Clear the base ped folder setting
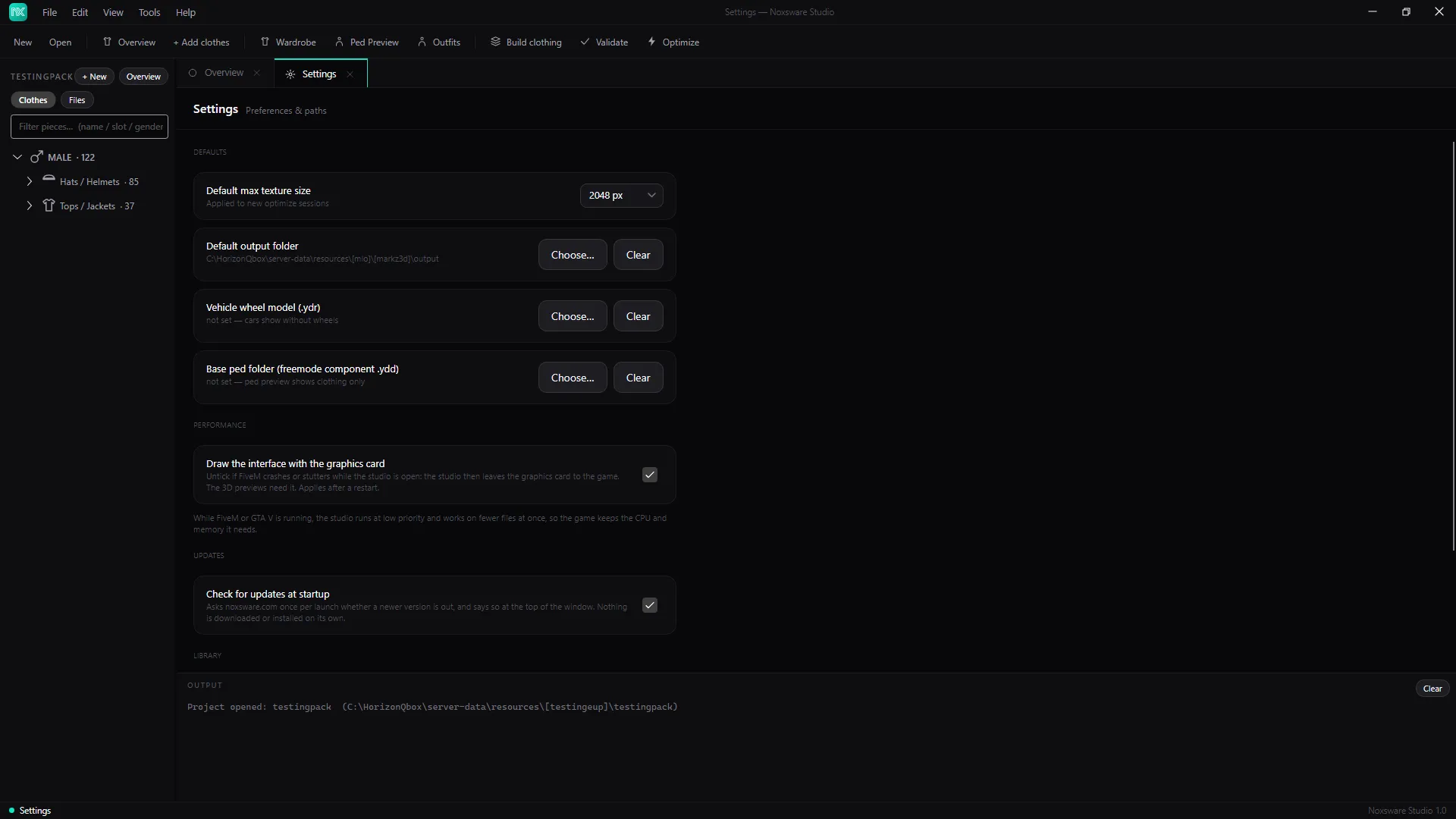Screen dimensions: 1456x819 click(638, 378)
